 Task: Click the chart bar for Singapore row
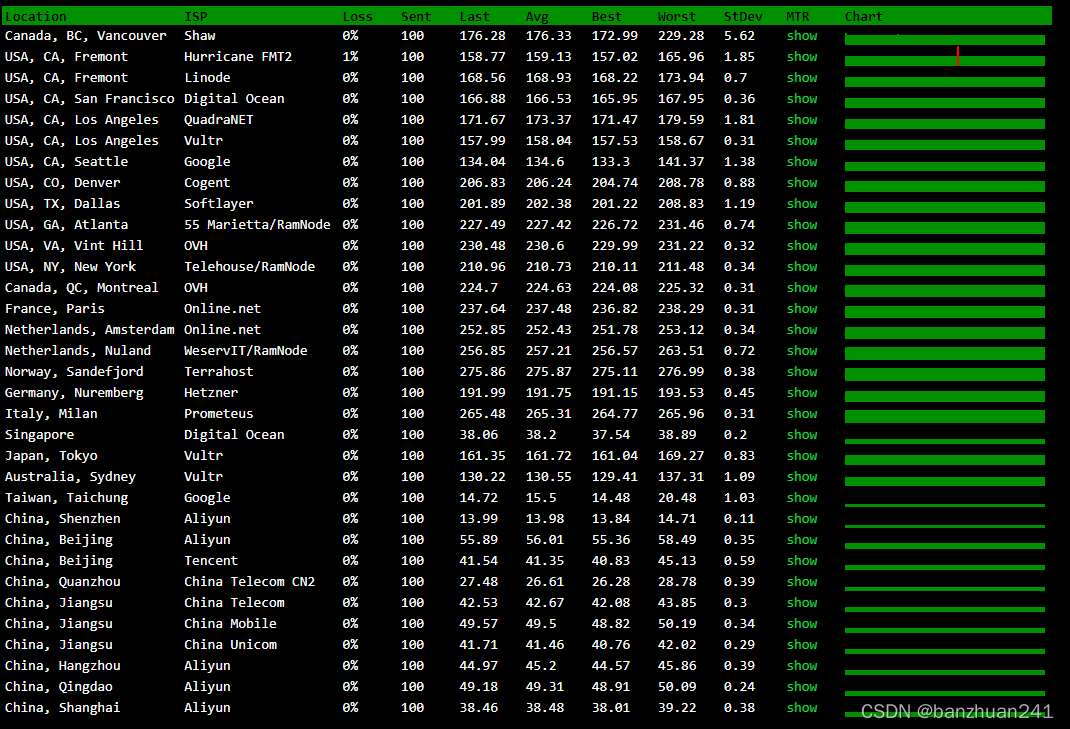coord(944,442)
